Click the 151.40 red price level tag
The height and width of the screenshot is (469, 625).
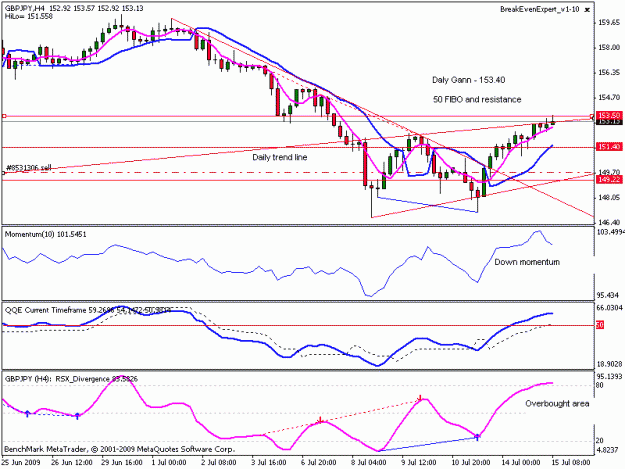point(609,147)
